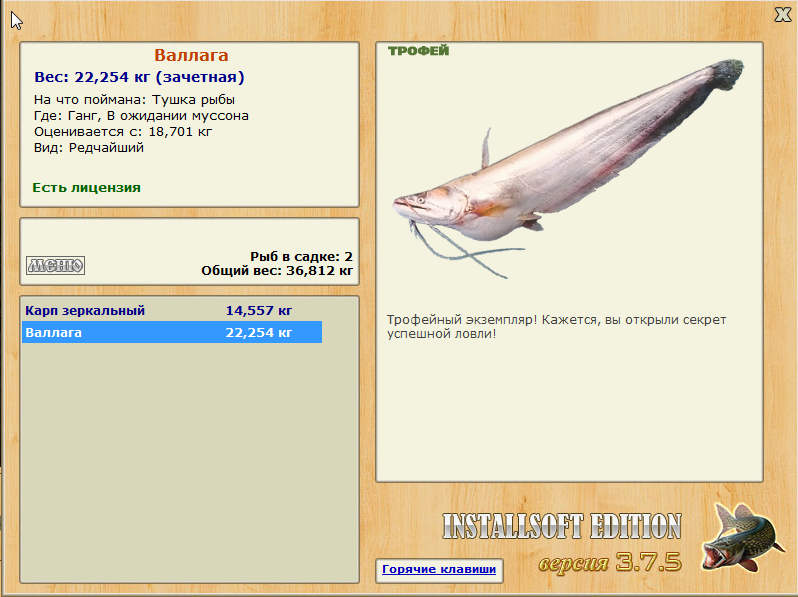Click the Общий вес: 36,812 кг total
The height and width of the screenshot is (597, 798).
277,271
